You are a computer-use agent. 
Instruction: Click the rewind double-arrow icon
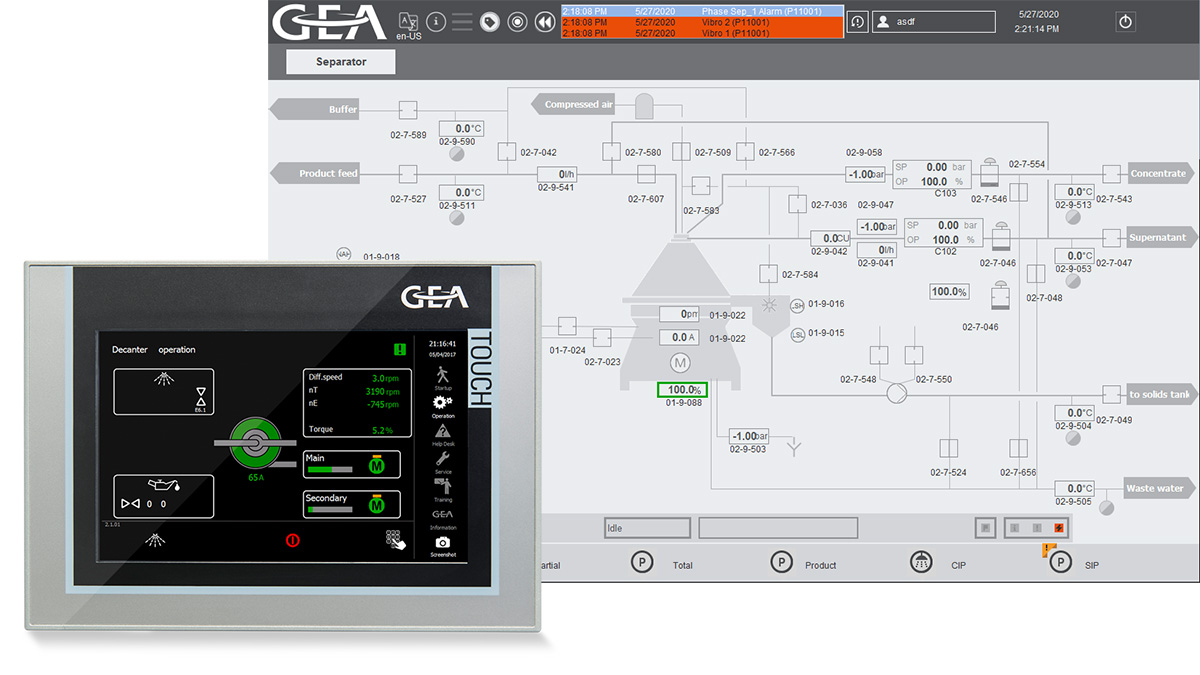tap(544, 21)
